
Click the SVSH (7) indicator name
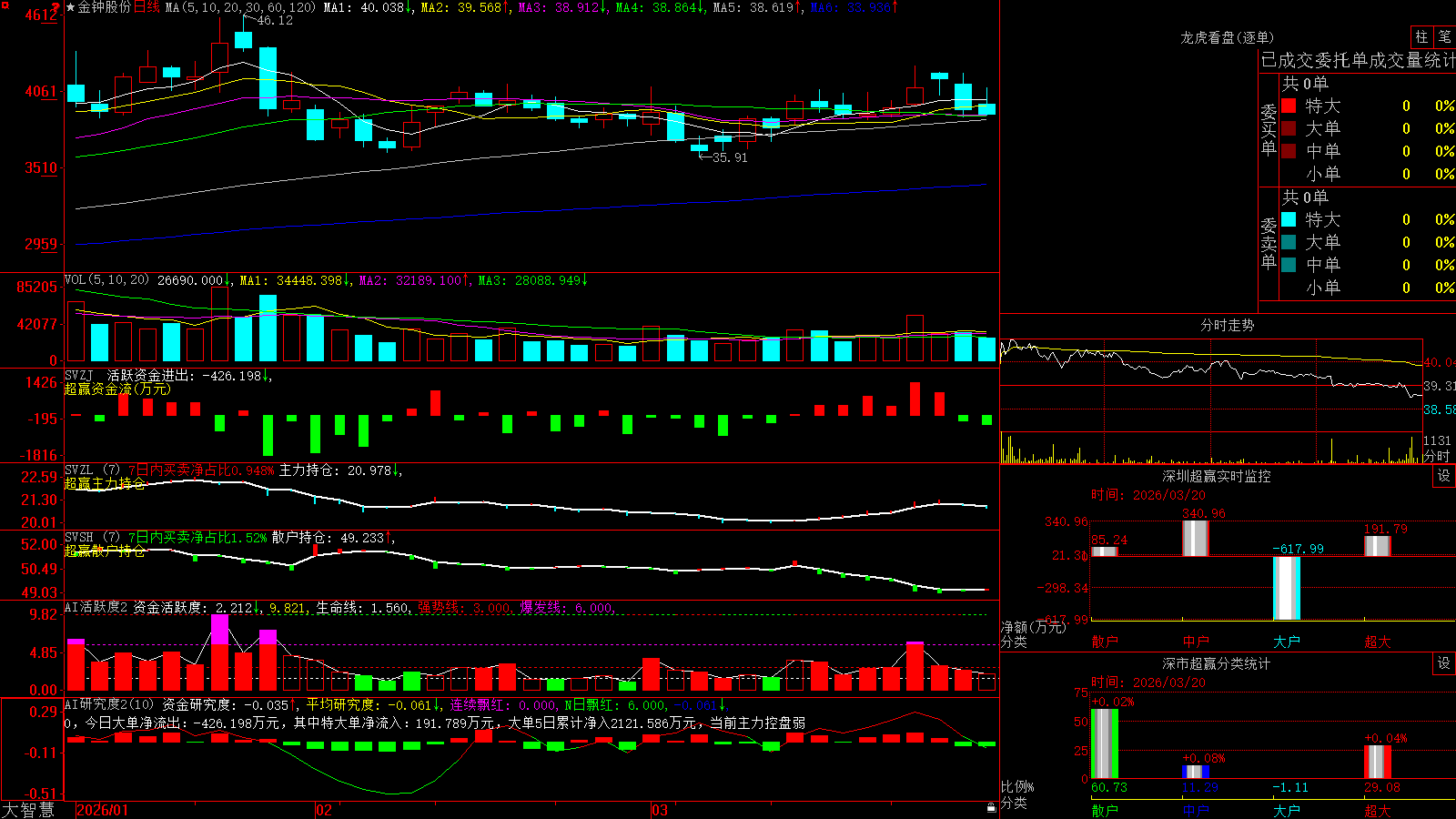(92, 537)
